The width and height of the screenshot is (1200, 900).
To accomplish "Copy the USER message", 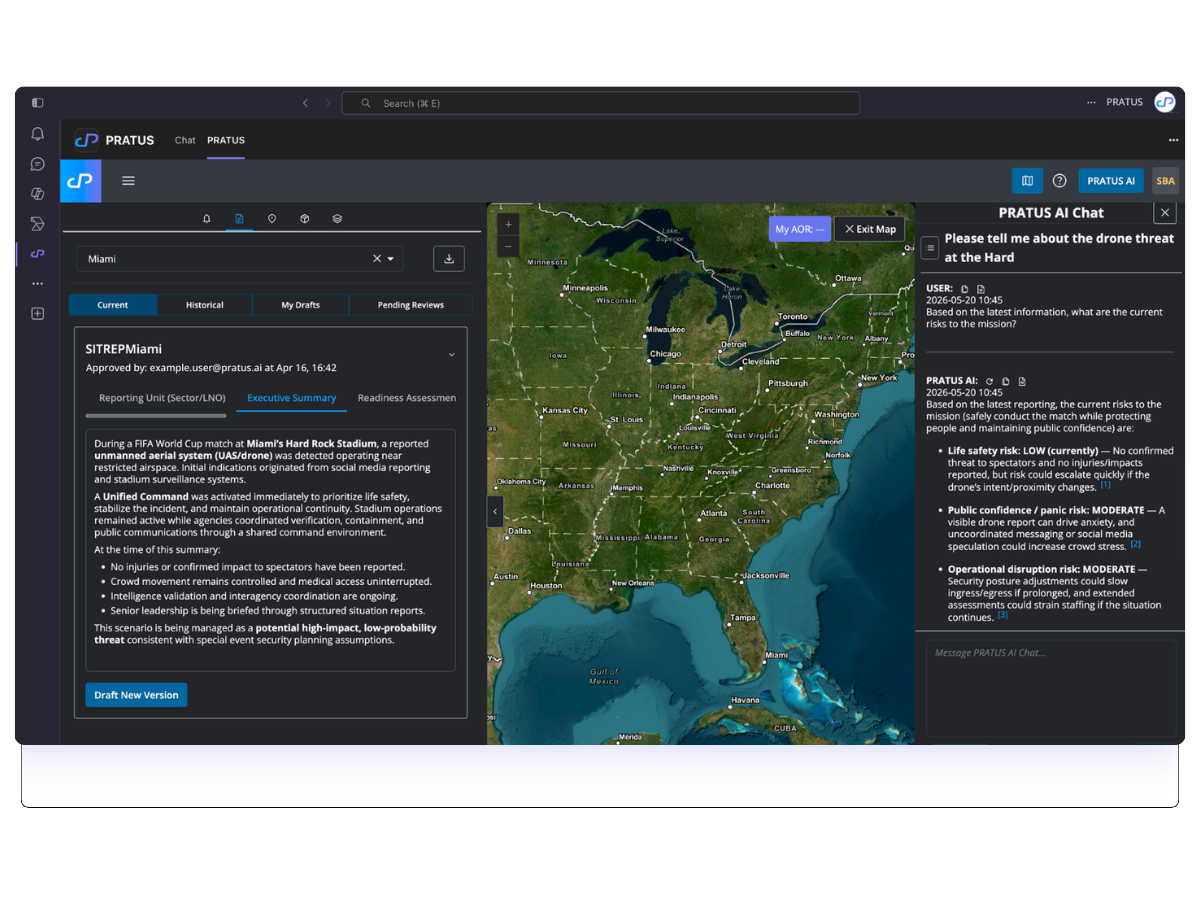I will (x=965, y=288).
